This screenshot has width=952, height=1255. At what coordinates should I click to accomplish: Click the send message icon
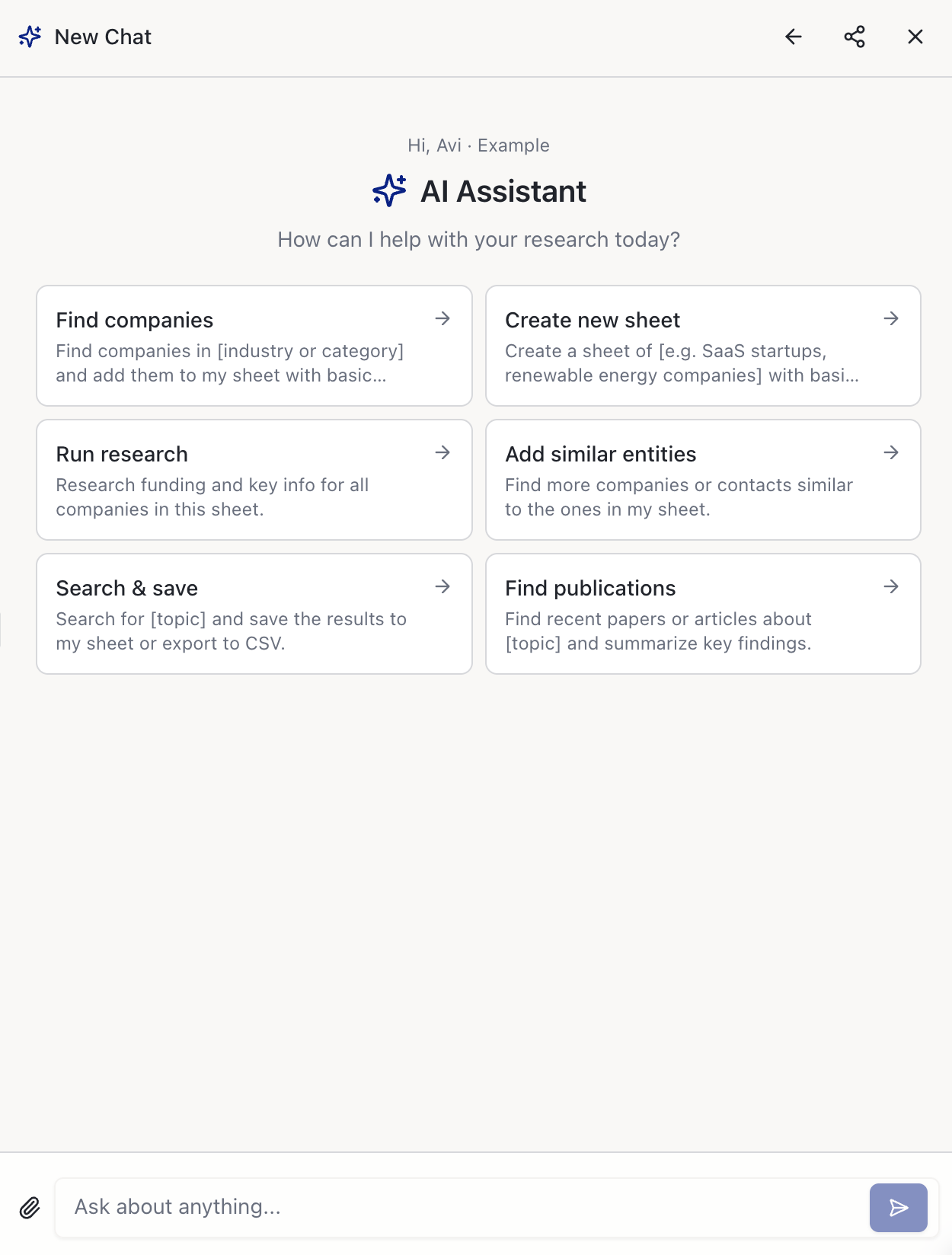[898, 1207]
